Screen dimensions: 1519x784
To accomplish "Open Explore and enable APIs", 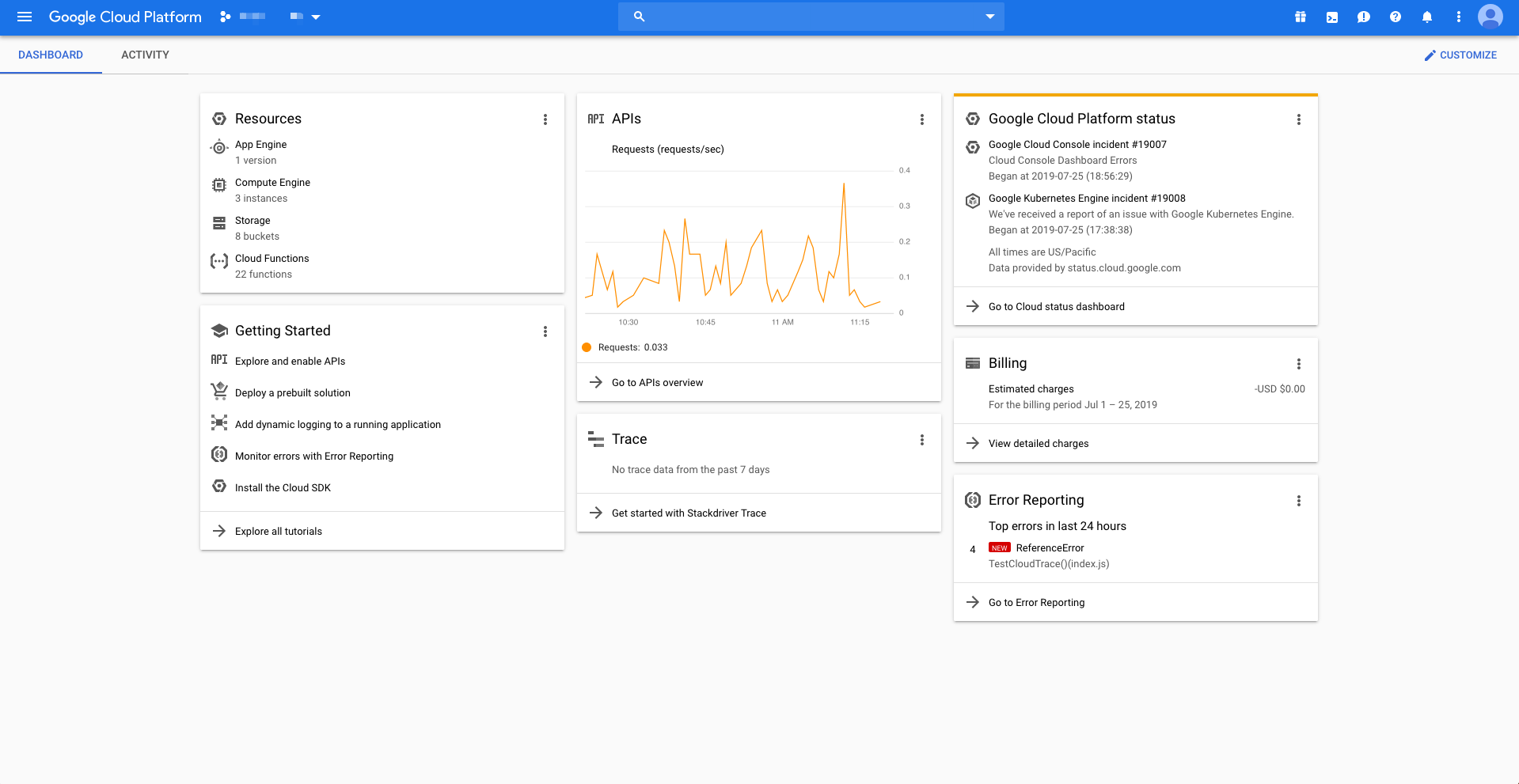I will pyautogui.click(x=290, y=362).
